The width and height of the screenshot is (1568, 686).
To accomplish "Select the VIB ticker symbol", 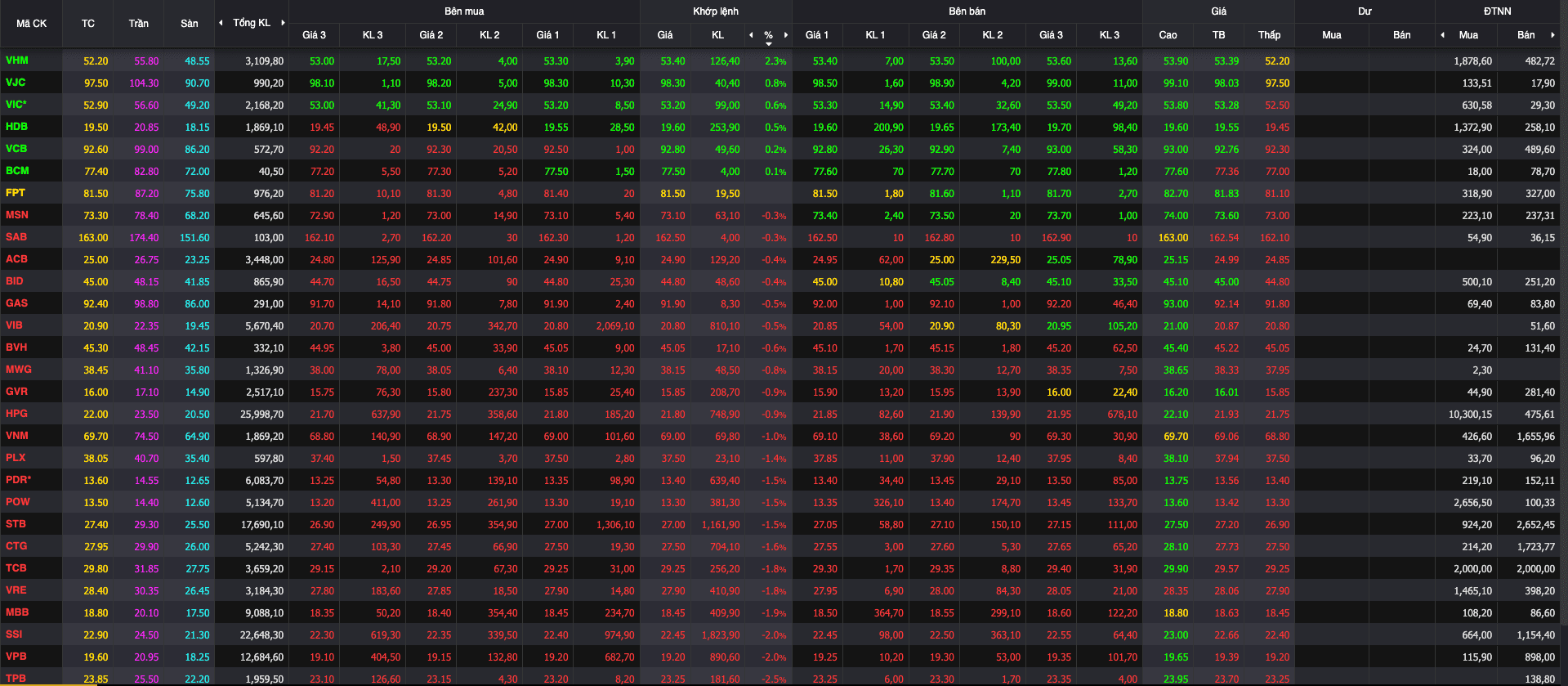I will pyautogui.click(x=15, y=325).
